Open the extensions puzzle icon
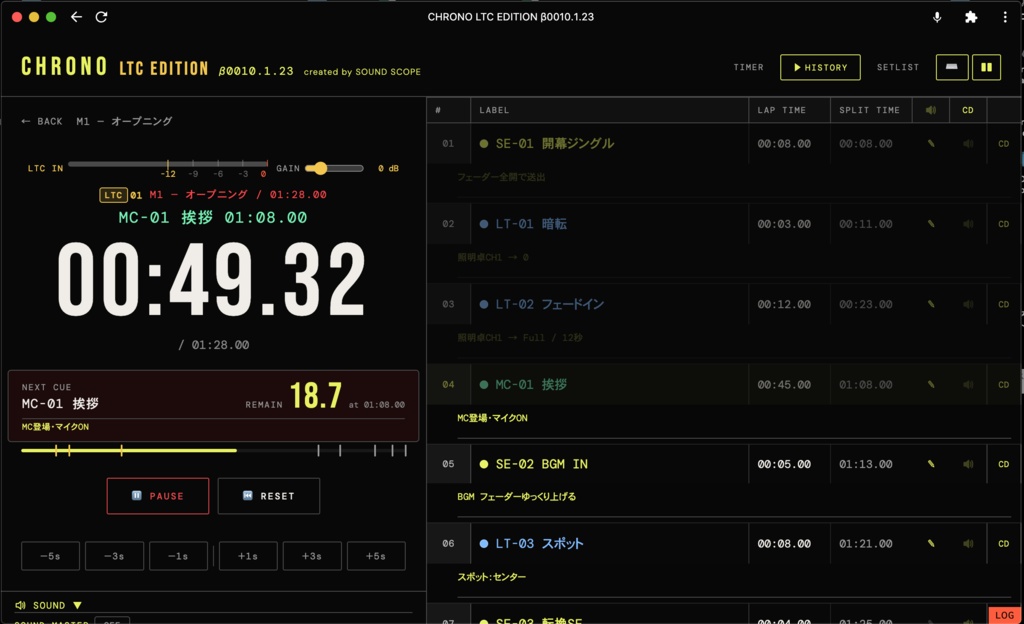The image size is (1024, 624). 971,18
